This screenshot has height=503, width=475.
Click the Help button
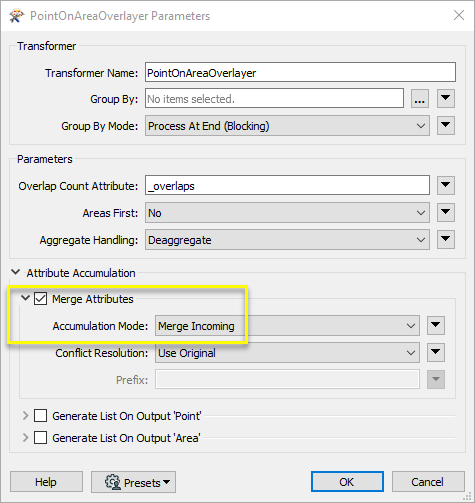click(x=46, y=482)
